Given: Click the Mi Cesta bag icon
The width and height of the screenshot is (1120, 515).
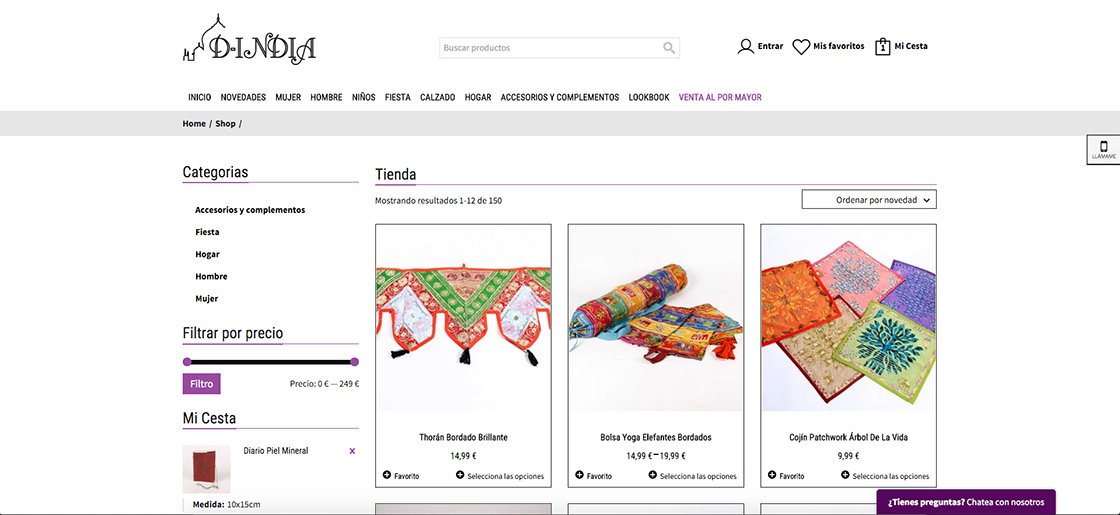Looking at the screenshot, I should pos(883,46).
